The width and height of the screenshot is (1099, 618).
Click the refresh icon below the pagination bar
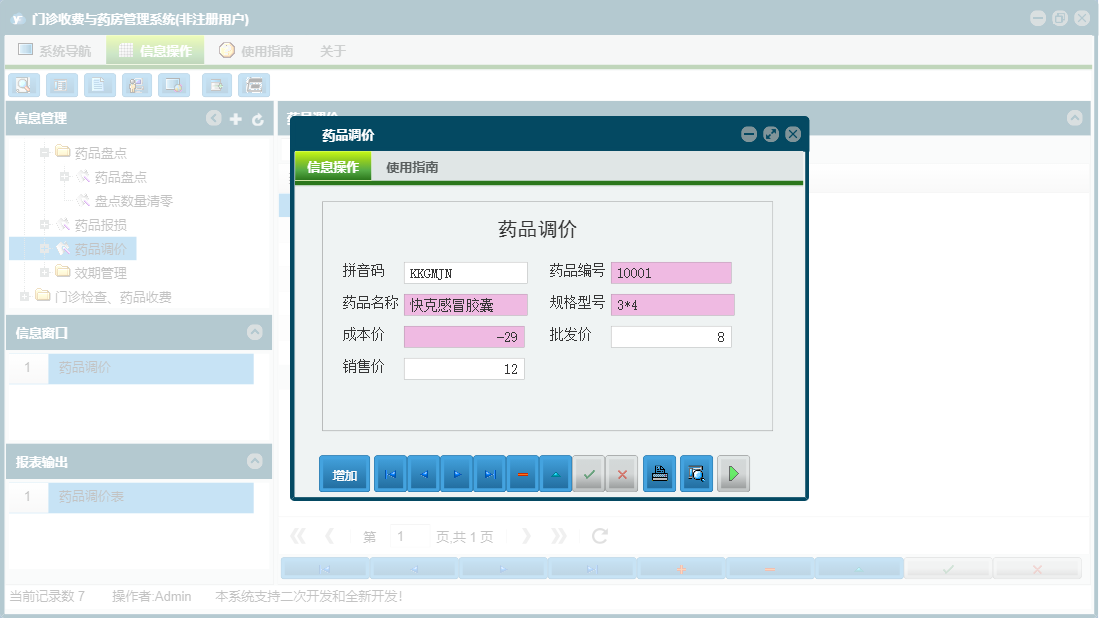[x=599, y=535]
